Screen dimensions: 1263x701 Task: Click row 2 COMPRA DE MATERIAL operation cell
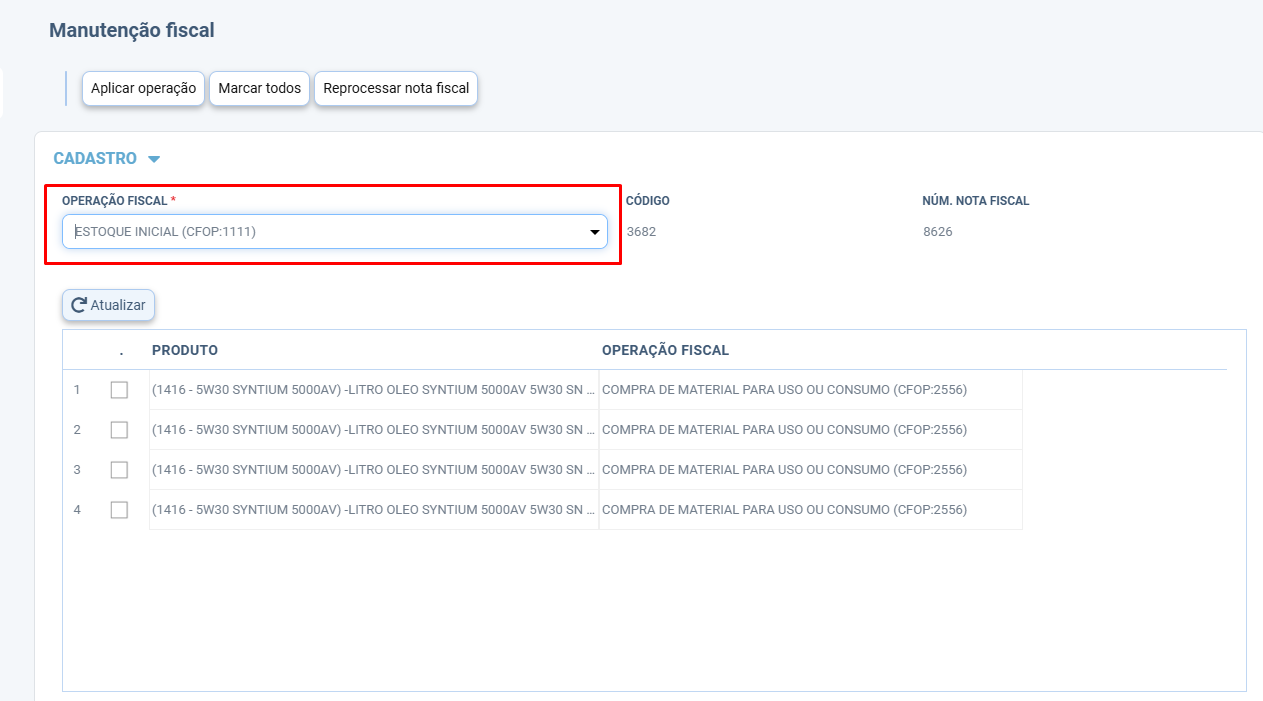point(811,430)
